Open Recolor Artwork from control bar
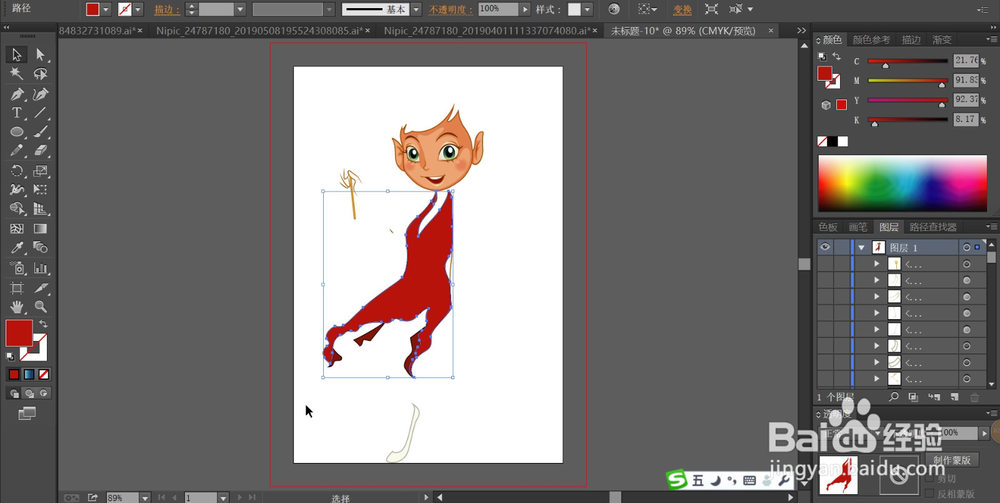This screenshot has width=1000, height=503. click(614, 10)
